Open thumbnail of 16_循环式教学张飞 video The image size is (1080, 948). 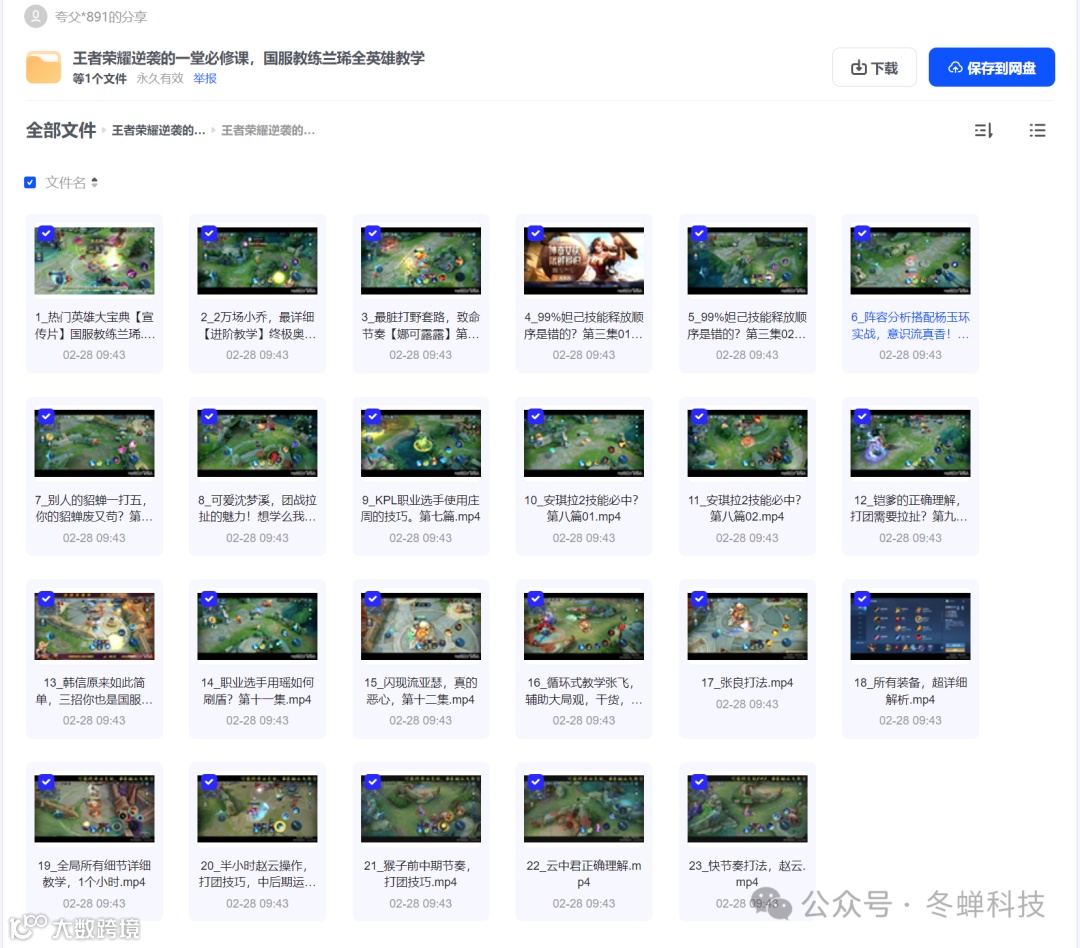click(584, 626)
